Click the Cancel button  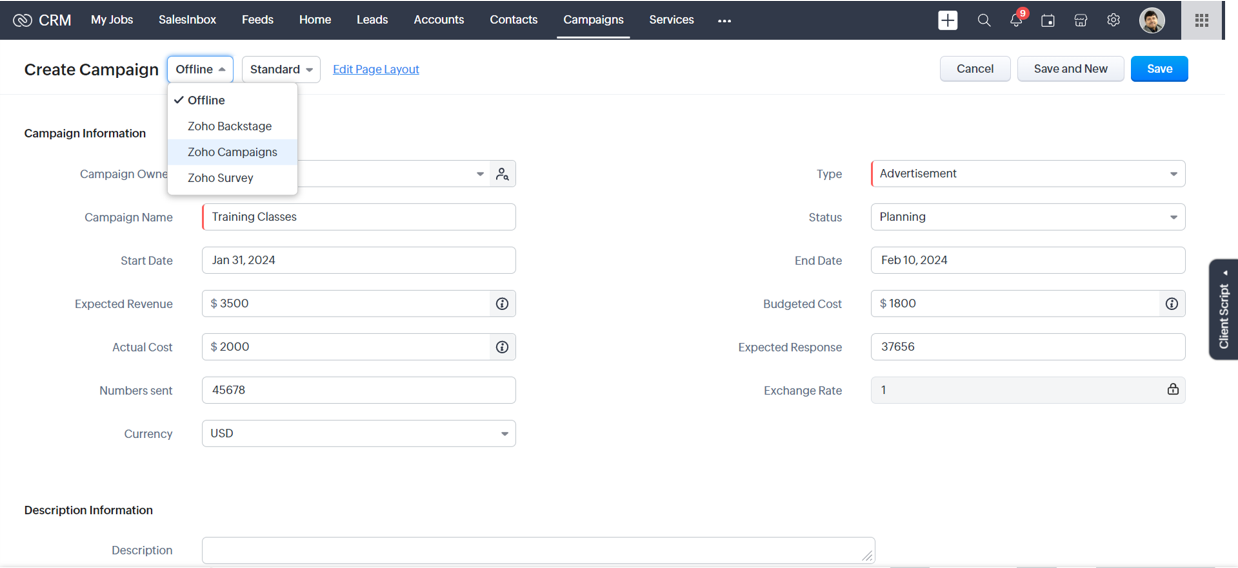click(x=975, y=69)
